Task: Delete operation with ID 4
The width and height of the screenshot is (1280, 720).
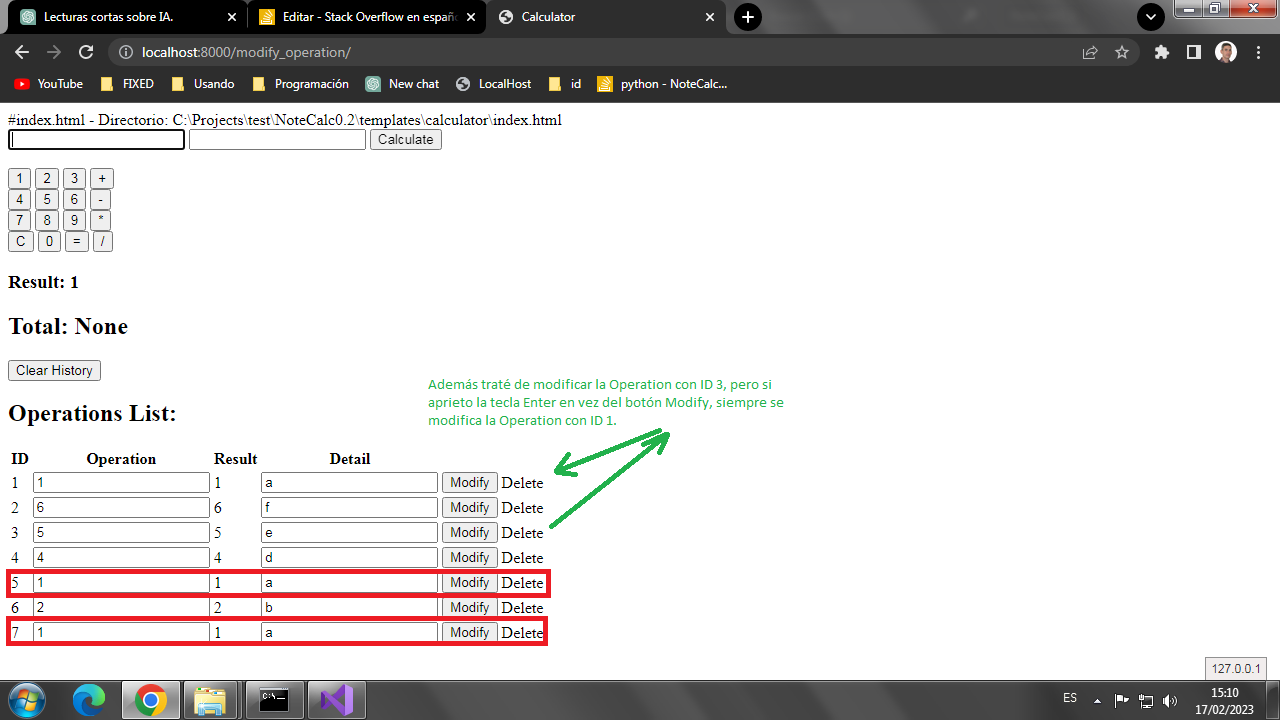Action: click(x=522, y=558)
